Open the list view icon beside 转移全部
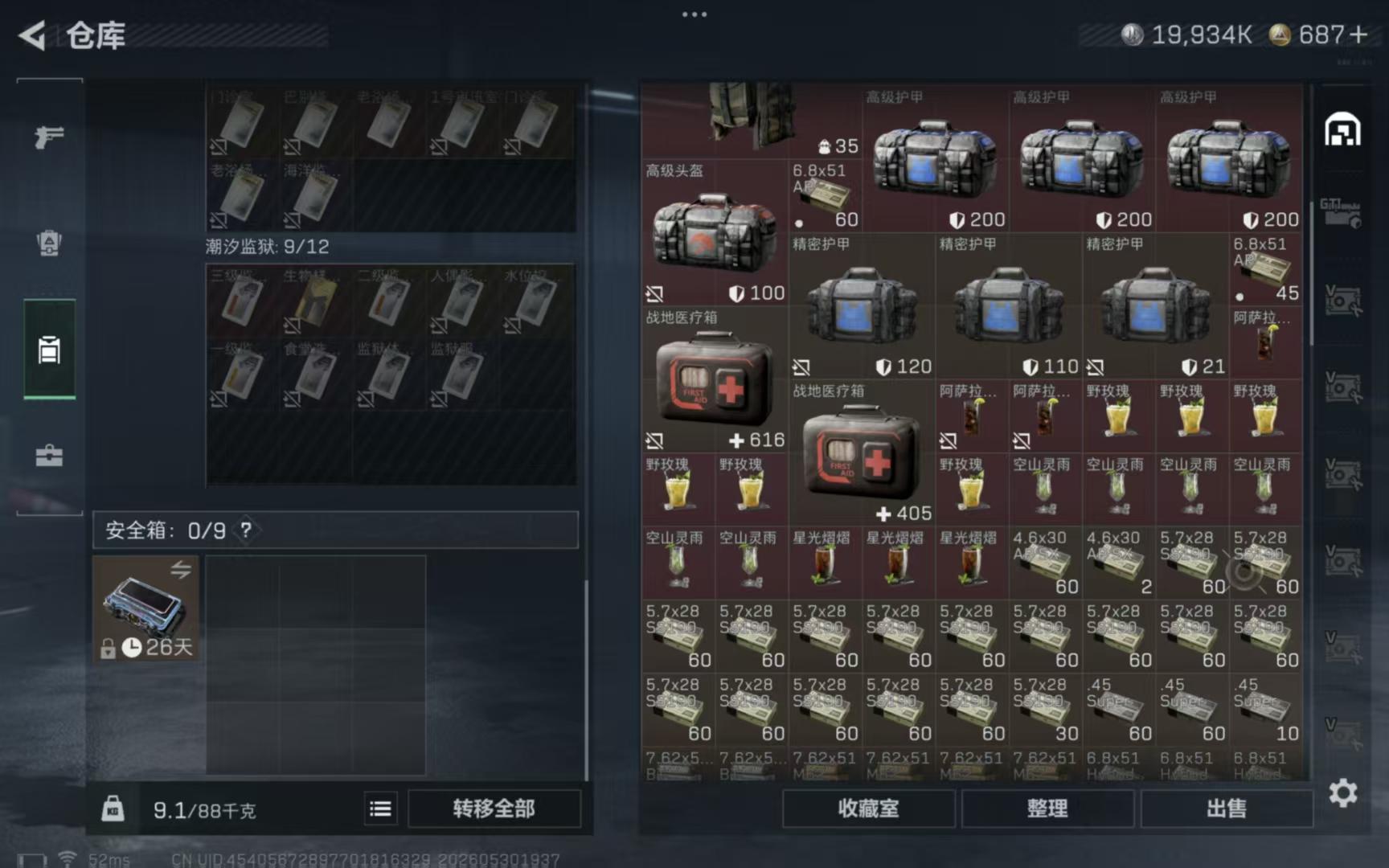 380,809
